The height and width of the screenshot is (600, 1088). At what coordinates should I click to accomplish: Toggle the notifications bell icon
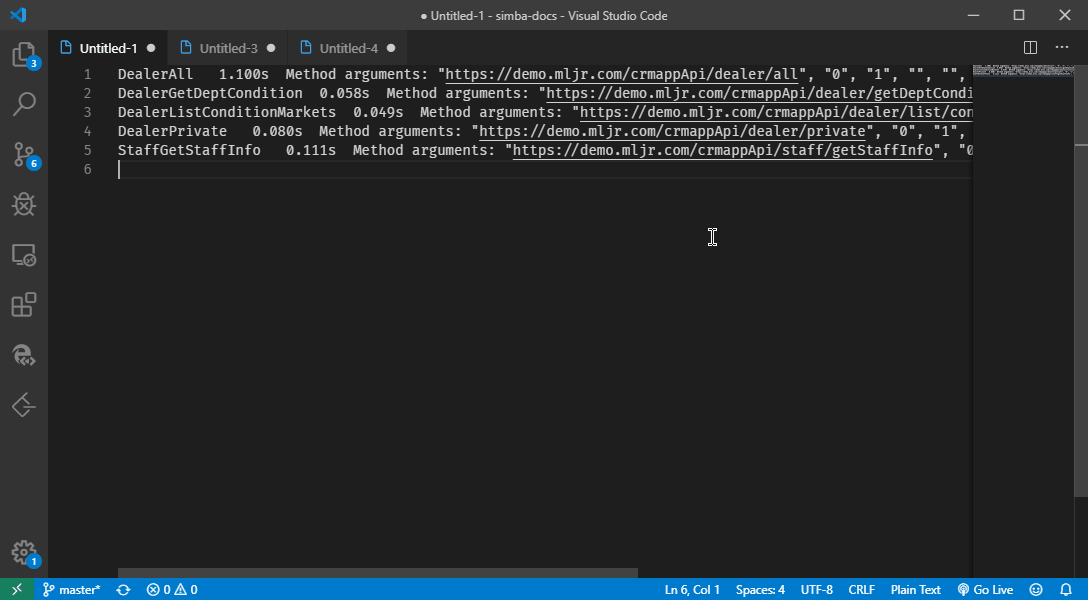(1065, 589)
